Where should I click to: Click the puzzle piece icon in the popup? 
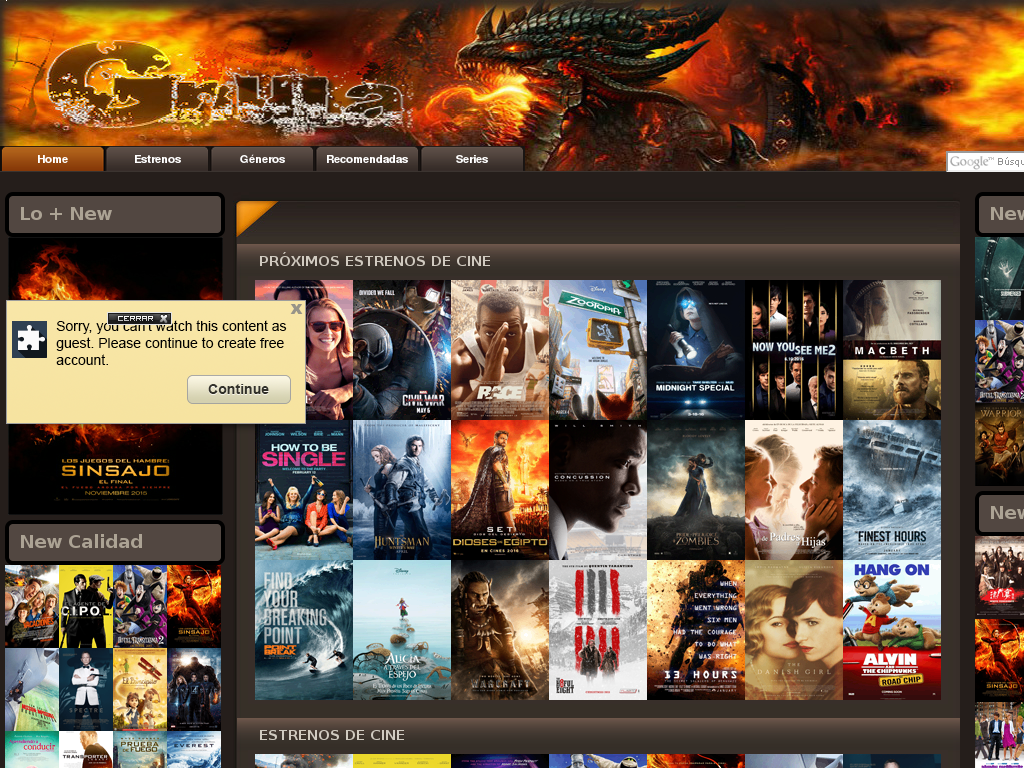(x=30, y=339)
